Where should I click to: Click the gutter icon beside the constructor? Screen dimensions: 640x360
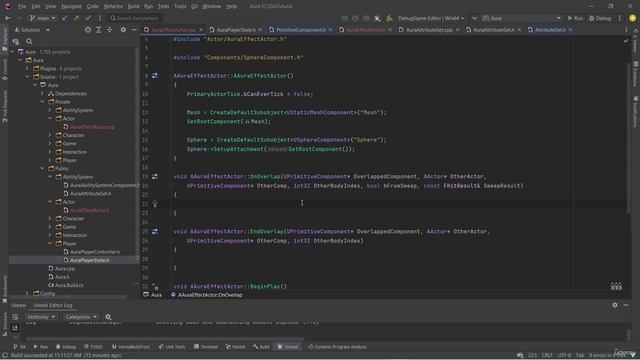click(x=155, y=76)
